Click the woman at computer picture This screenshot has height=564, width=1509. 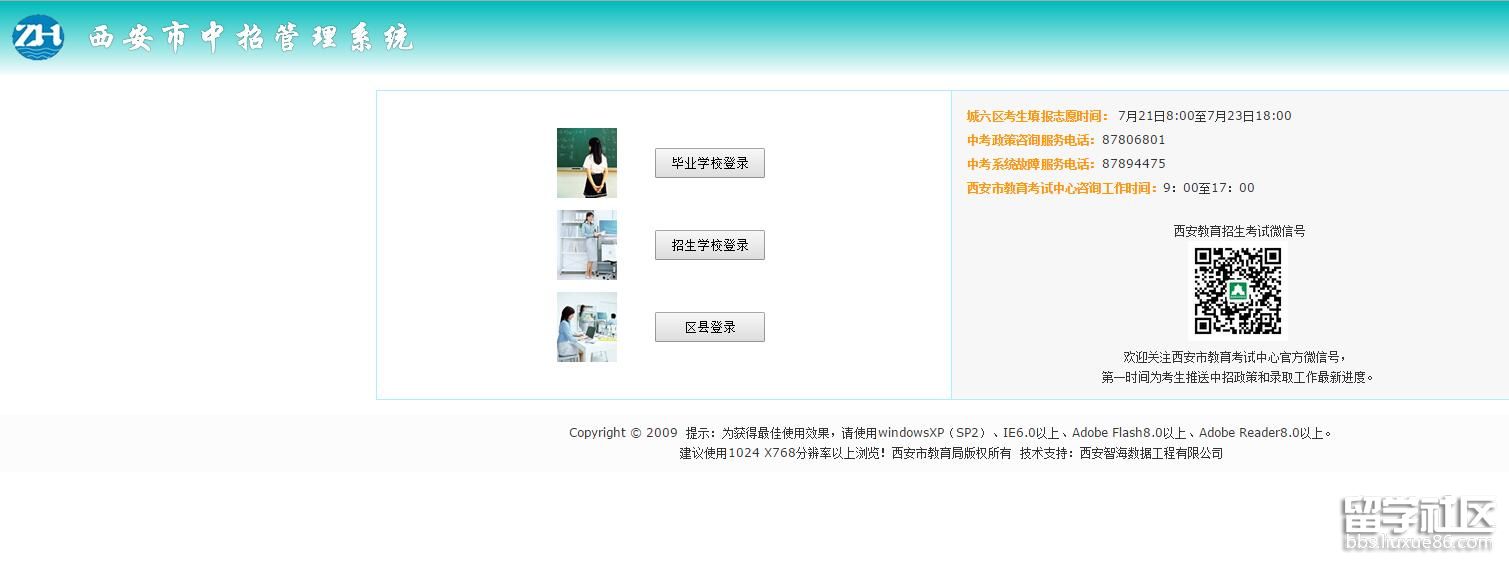[587, 327]
